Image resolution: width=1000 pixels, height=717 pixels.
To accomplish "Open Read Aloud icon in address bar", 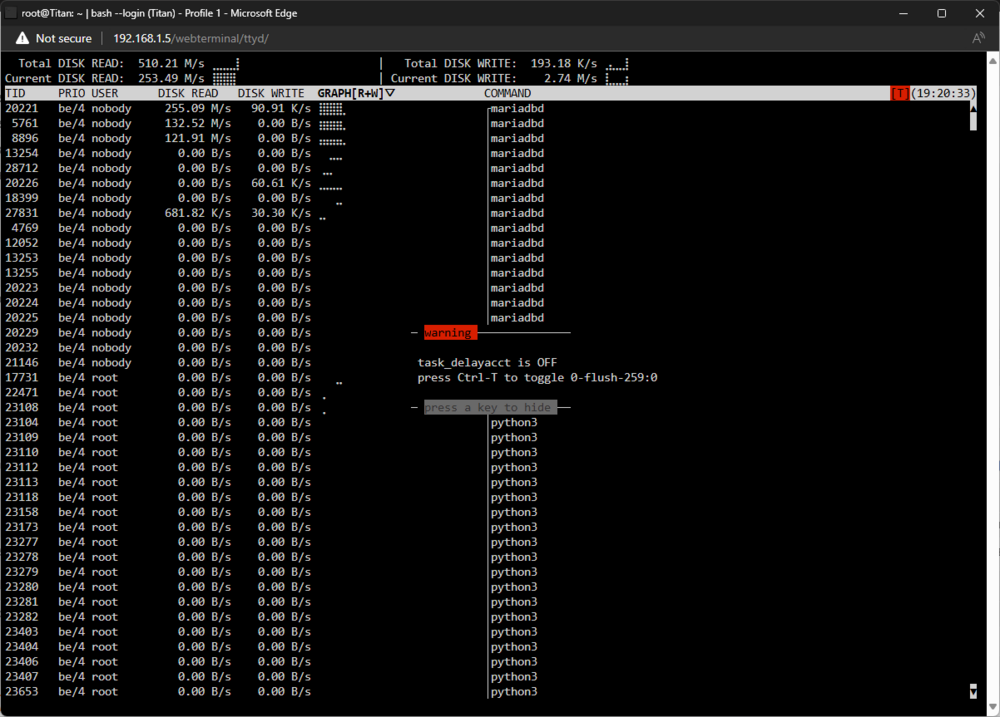I will [x=978, y=38].
